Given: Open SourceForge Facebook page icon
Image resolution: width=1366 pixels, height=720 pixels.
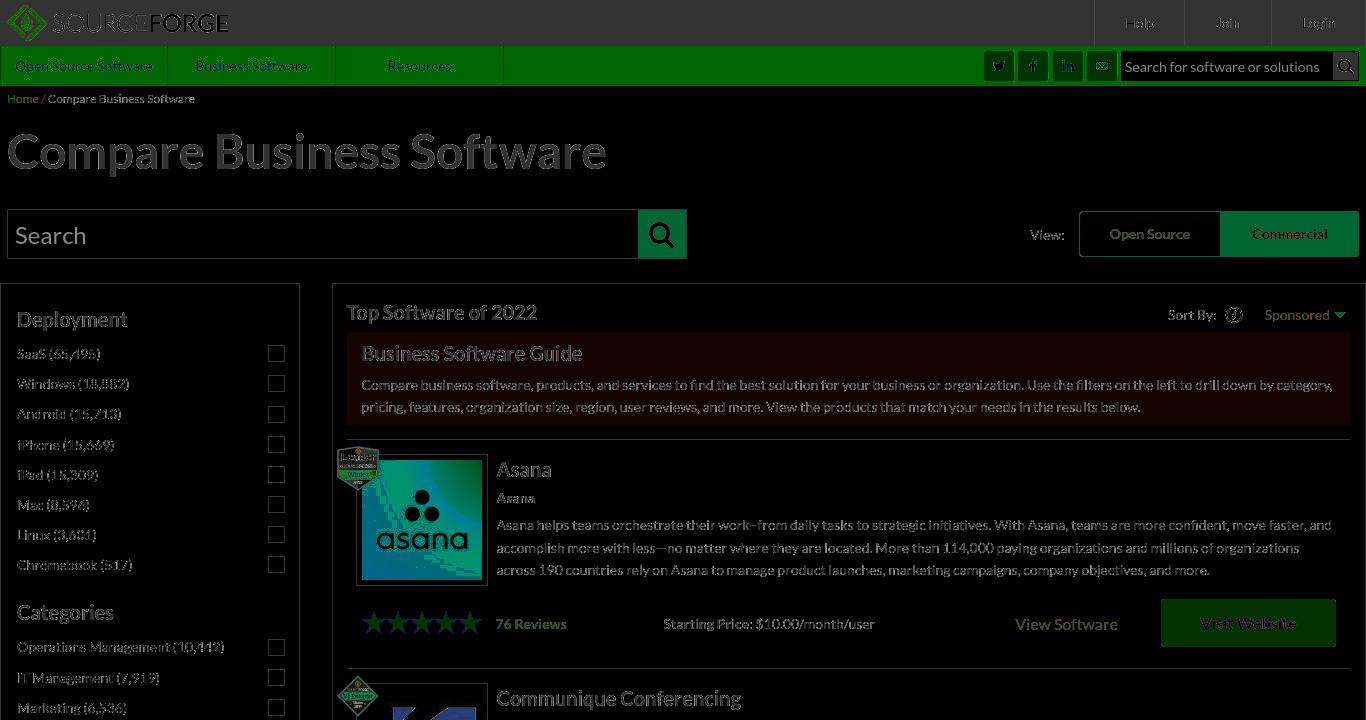Looking at the screenshot, I should (x=1033, y=67).
